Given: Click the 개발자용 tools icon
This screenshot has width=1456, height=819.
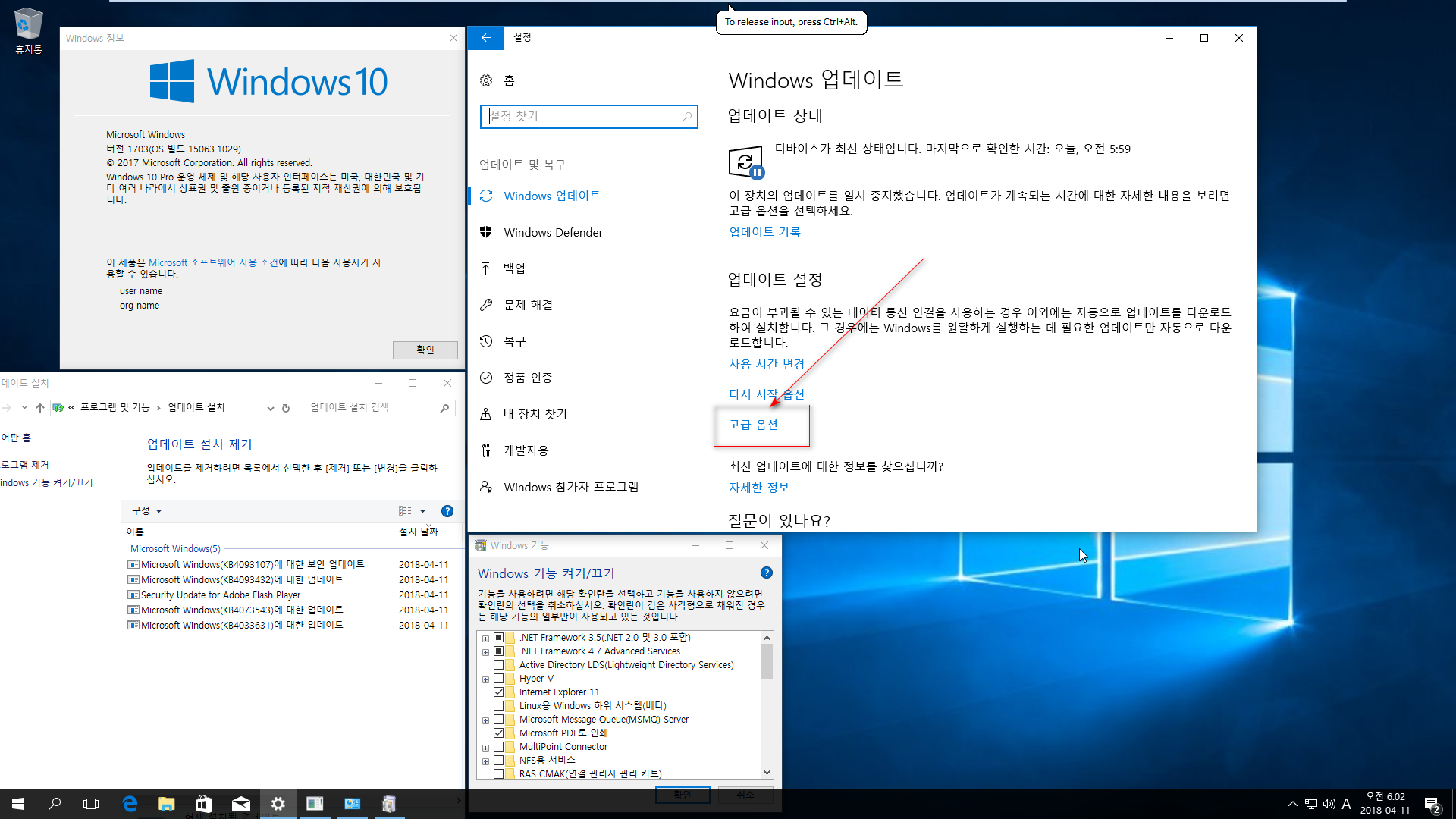Looking at the screenshot, I should [x=486, y=450].
